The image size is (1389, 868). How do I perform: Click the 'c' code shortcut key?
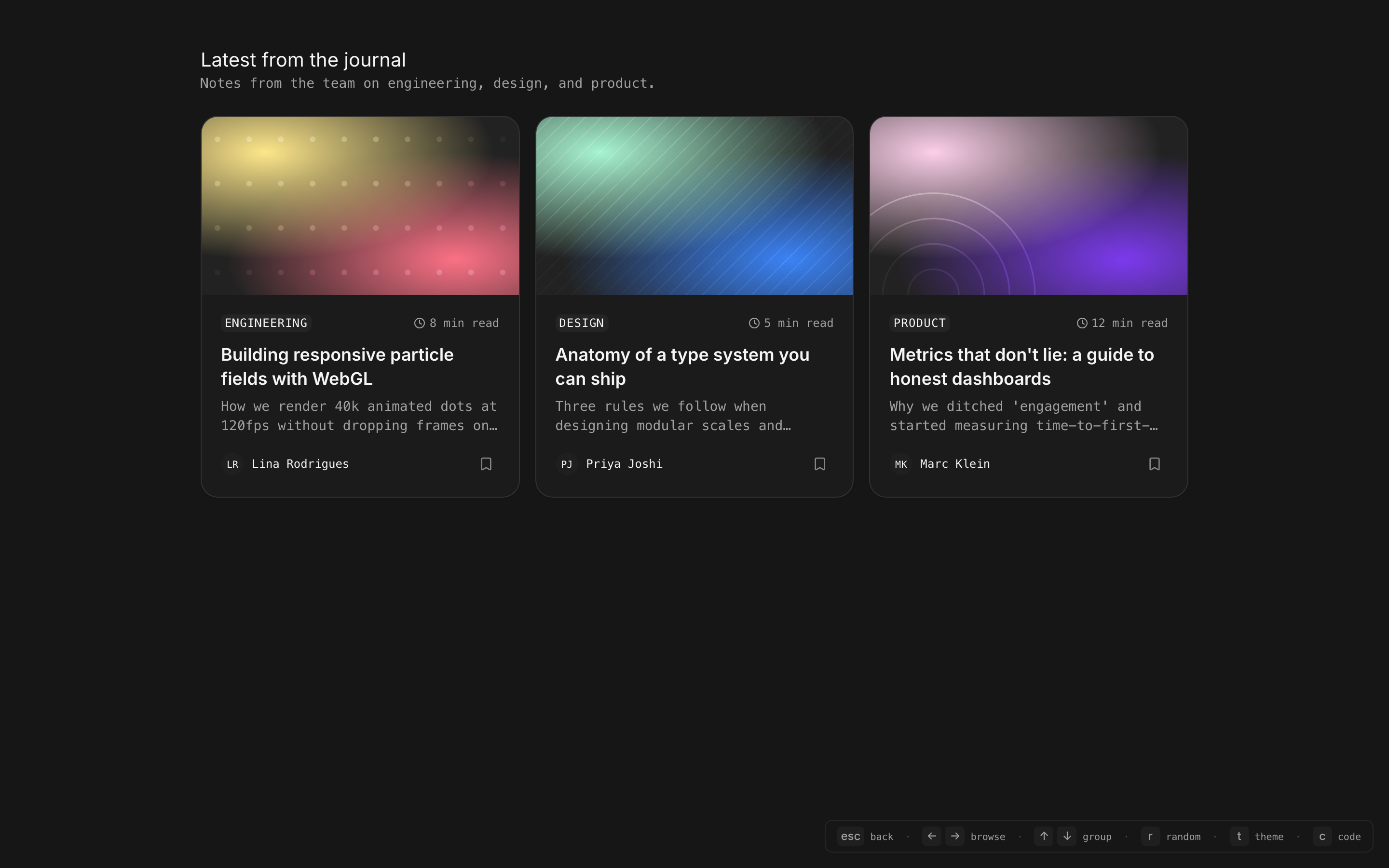click(1322, 837)
